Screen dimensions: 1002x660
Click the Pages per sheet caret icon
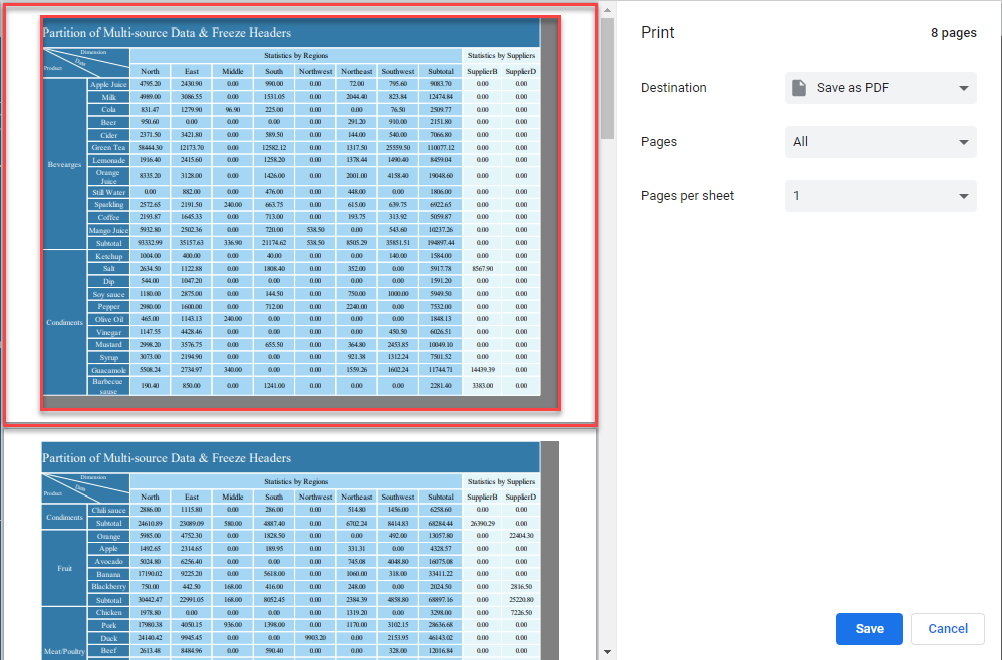pyautogui.click(x=963, y=195)
